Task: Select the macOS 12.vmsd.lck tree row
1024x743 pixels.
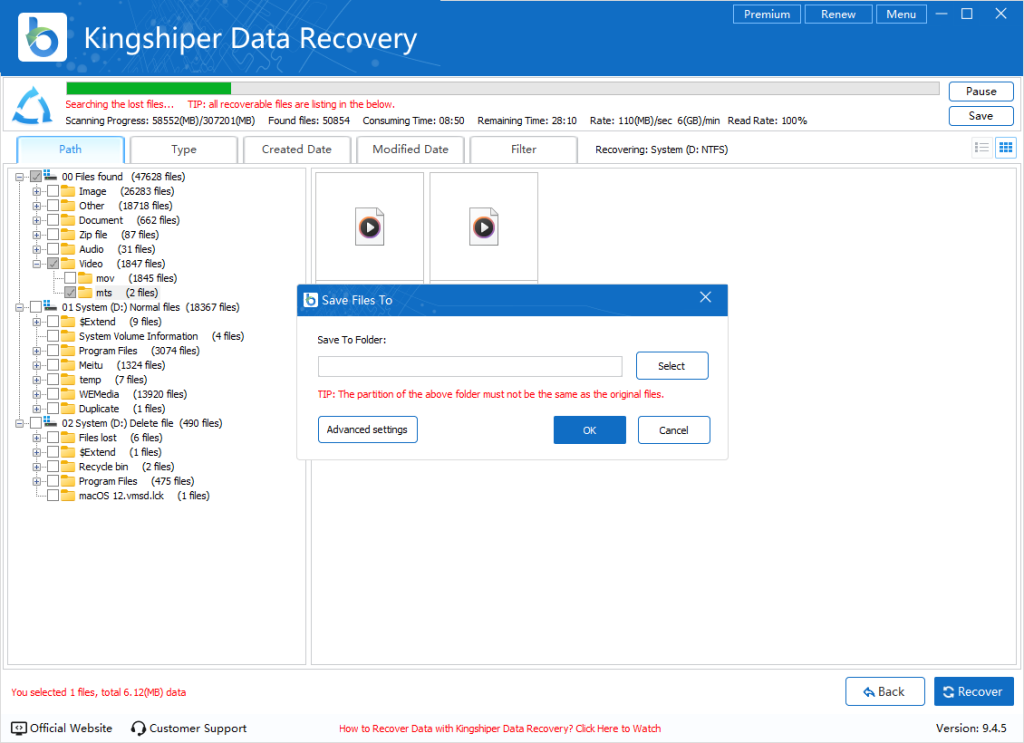Action: (129, 496)
